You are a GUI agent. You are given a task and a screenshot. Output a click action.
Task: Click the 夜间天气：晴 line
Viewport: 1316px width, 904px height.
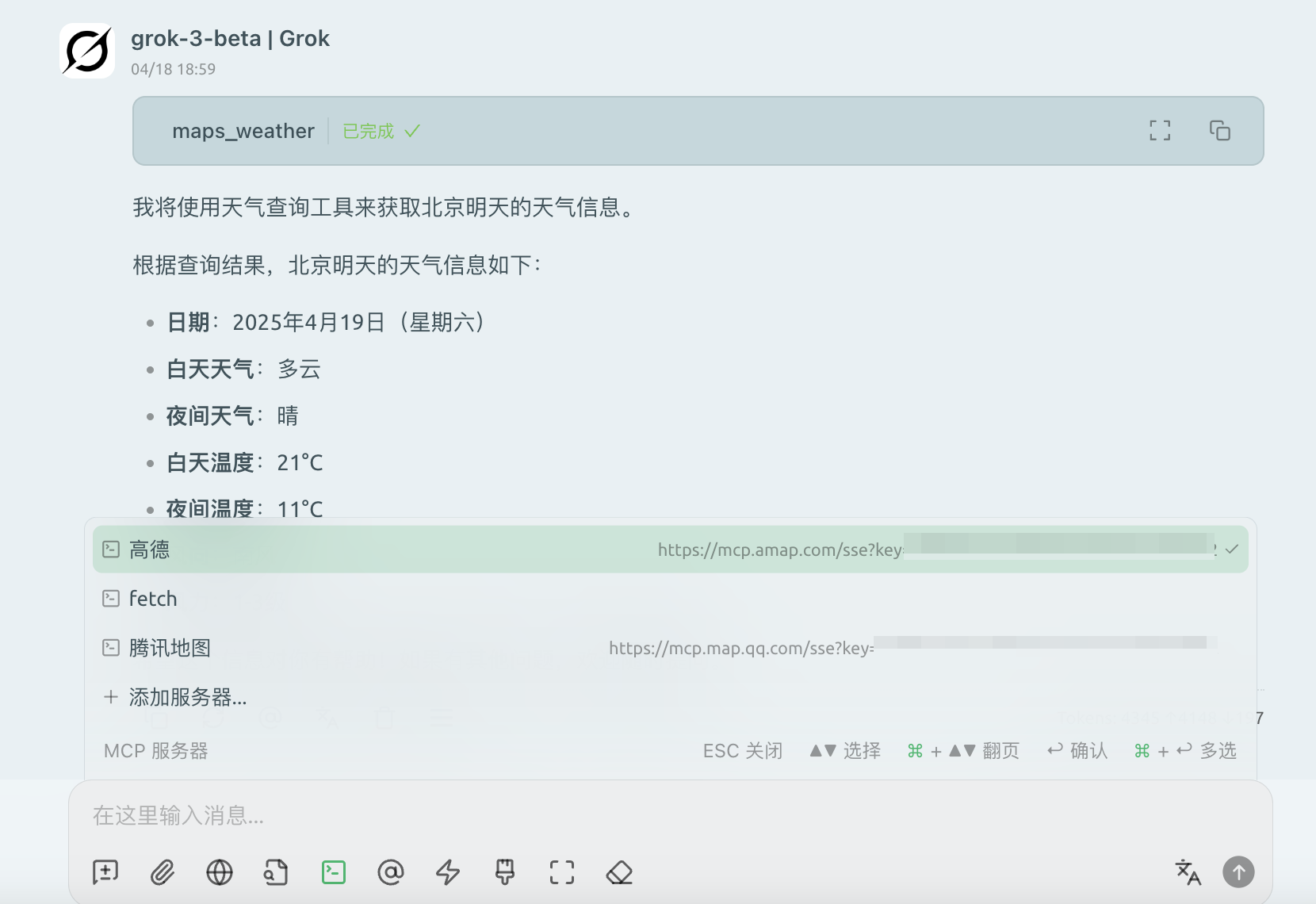pos(232,416)
